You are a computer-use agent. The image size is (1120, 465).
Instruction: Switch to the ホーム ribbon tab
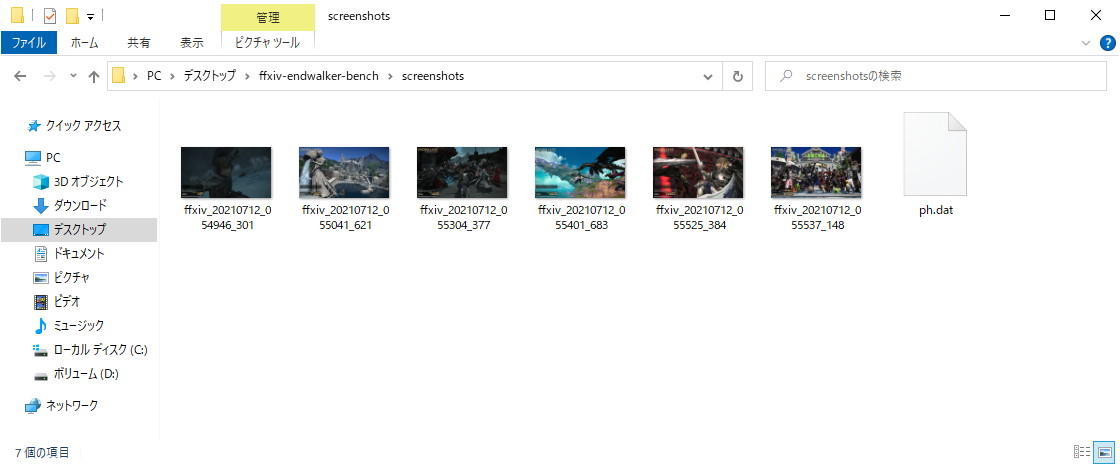click(x=84, y=43)
